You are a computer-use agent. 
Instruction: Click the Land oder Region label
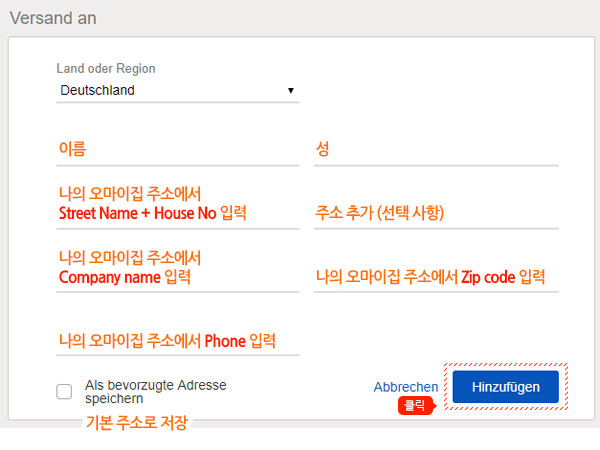coord(106,68)
